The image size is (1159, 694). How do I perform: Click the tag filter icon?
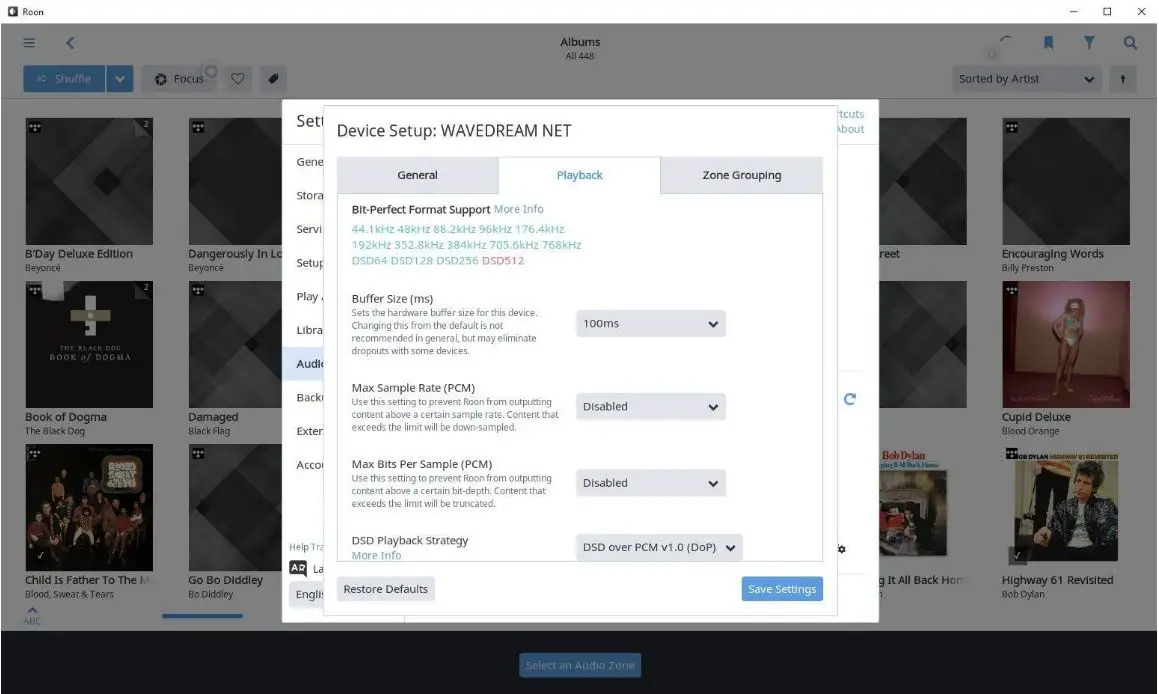[x=273, y=78]
